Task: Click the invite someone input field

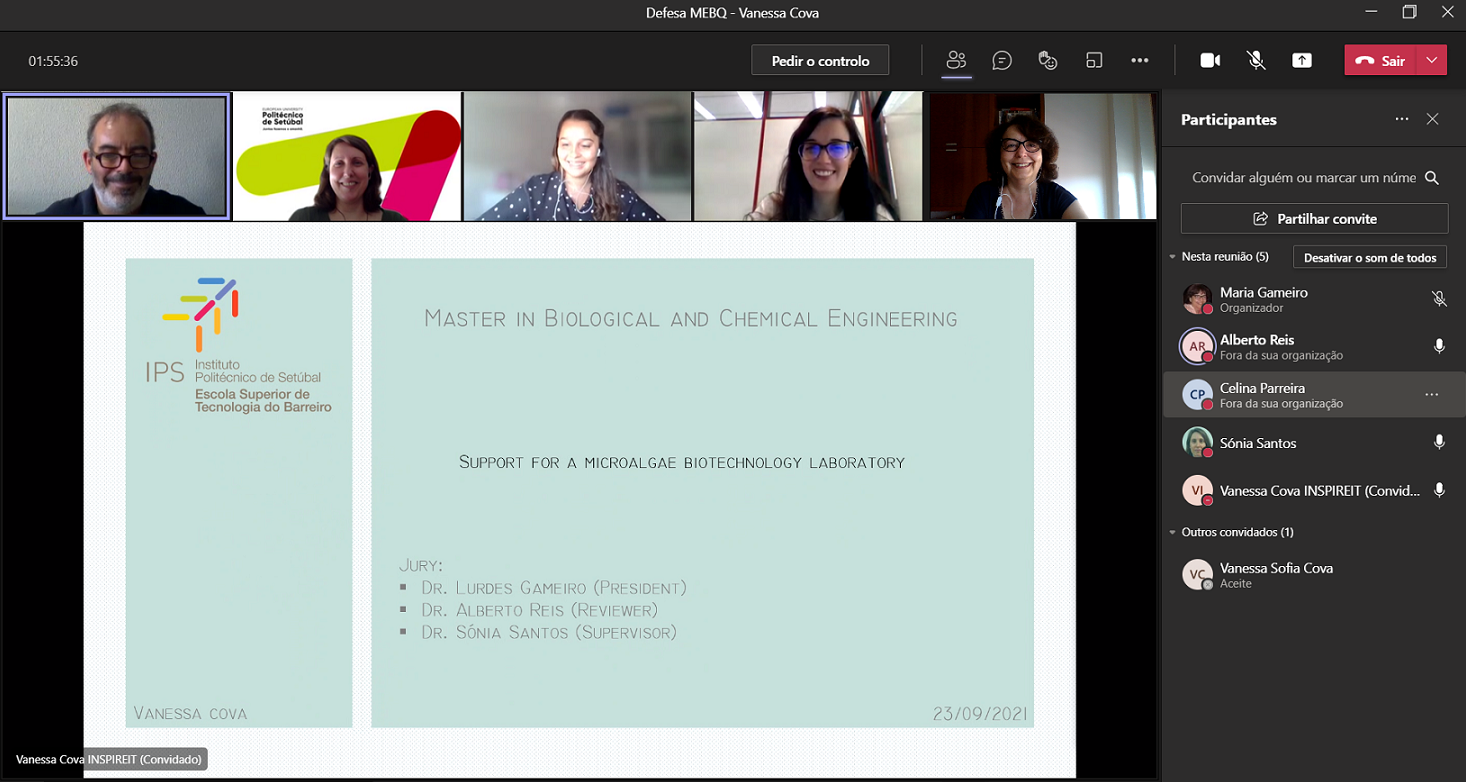Action: tap(1302, 178)
